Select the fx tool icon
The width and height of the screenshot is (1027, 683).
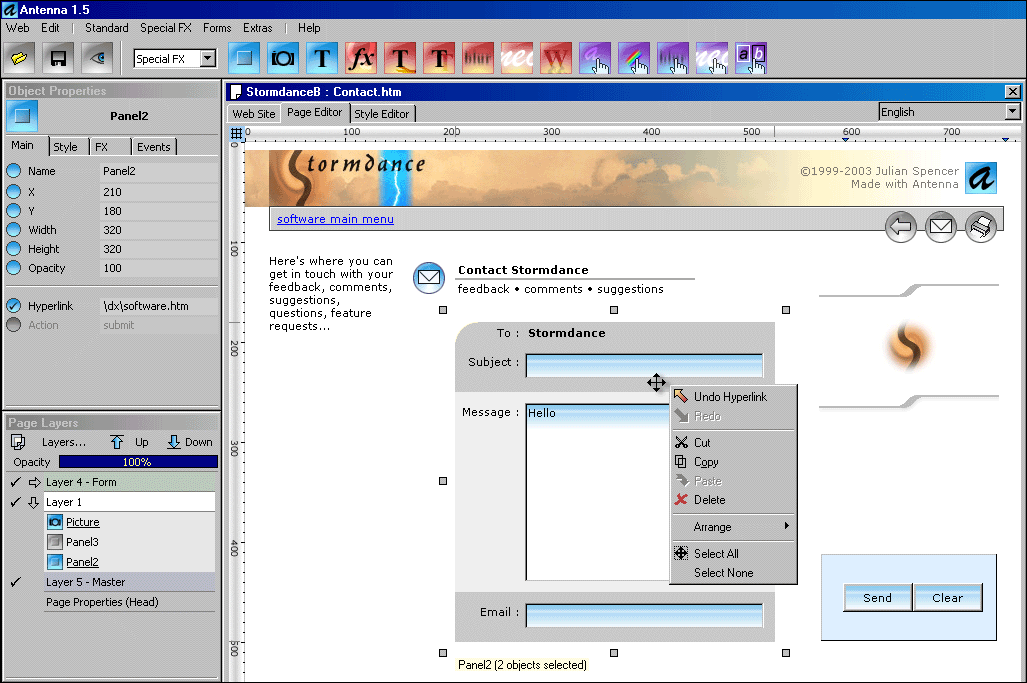pyautogui.click(x=361, y=58)
